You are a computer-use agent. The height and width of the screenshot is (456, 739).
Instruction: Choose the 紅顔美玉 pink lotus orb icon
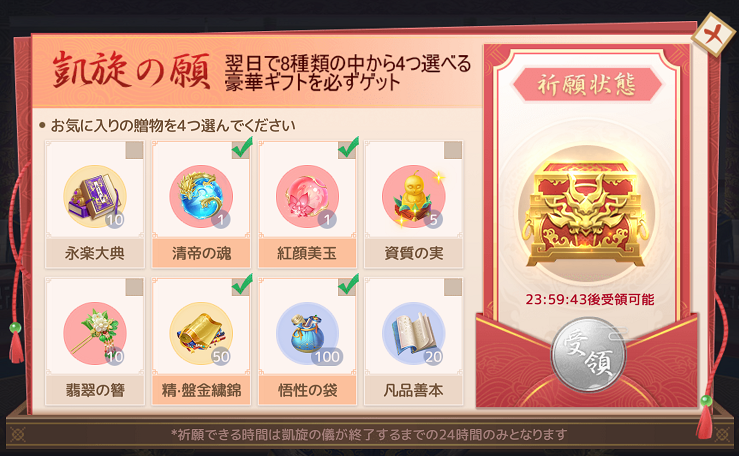pos(307,197)
